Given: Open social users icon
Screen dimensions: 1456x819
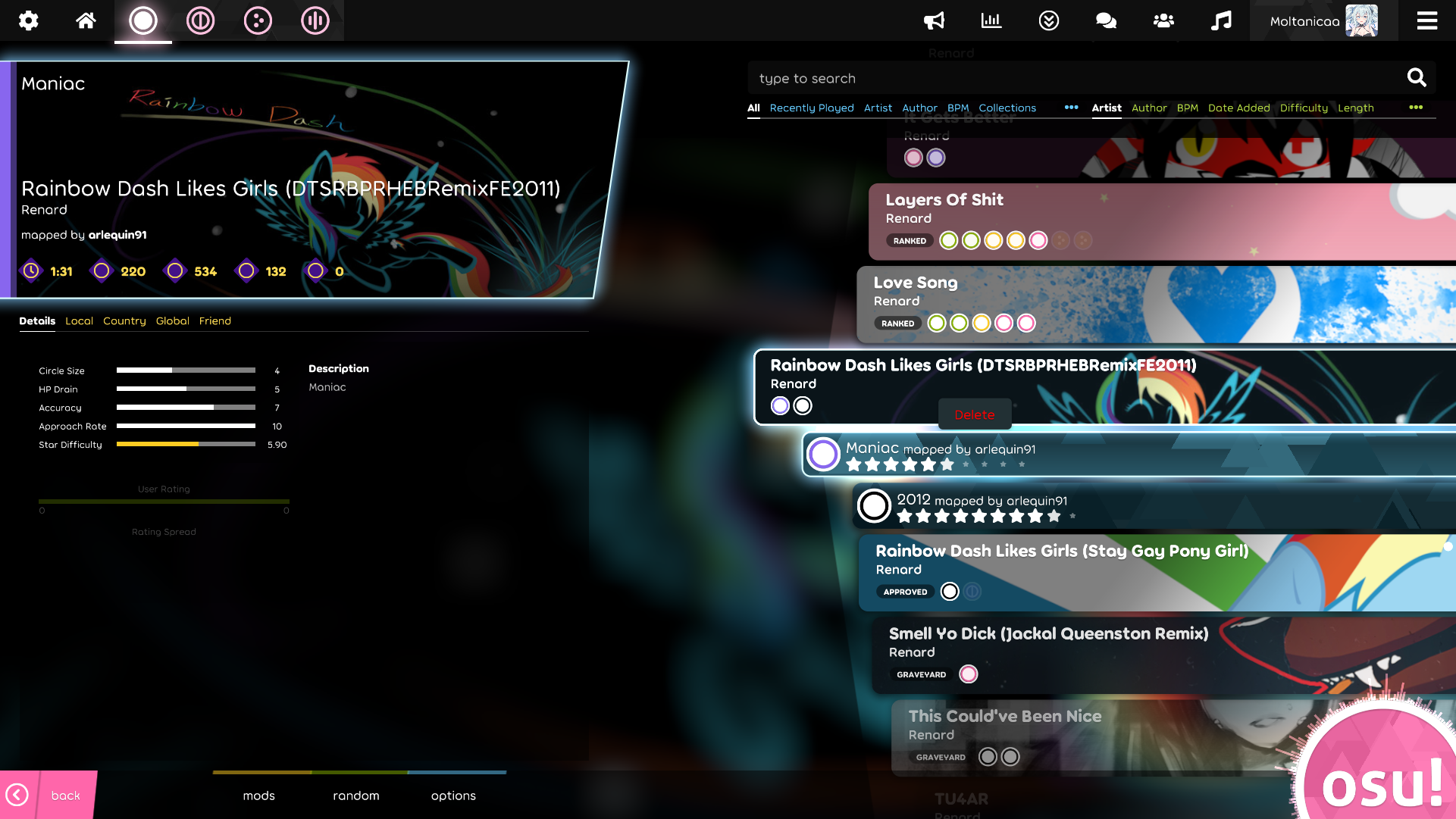Looking at the screenshot, I should pyautogui.click(x=1163, y=20).
